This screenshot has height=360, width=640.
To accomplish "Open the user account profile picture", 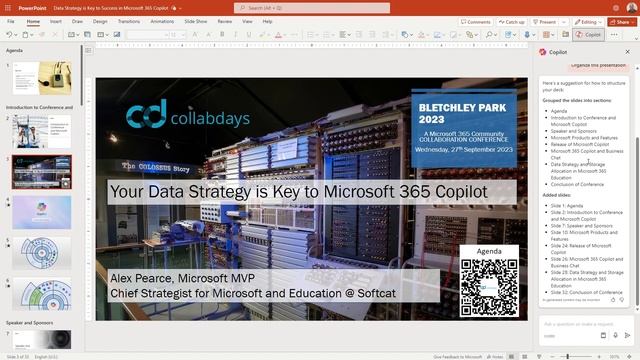I will coord(631,8).
